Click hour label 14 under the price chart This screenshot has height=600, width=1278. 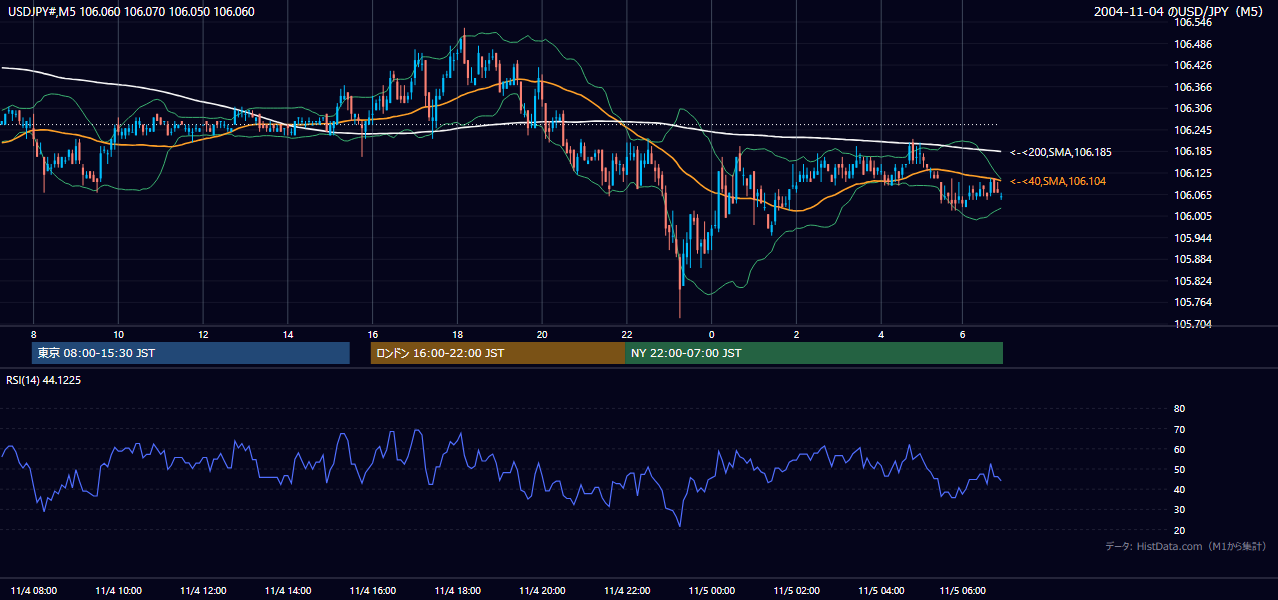pyautogui.click(x=288, y=334)
